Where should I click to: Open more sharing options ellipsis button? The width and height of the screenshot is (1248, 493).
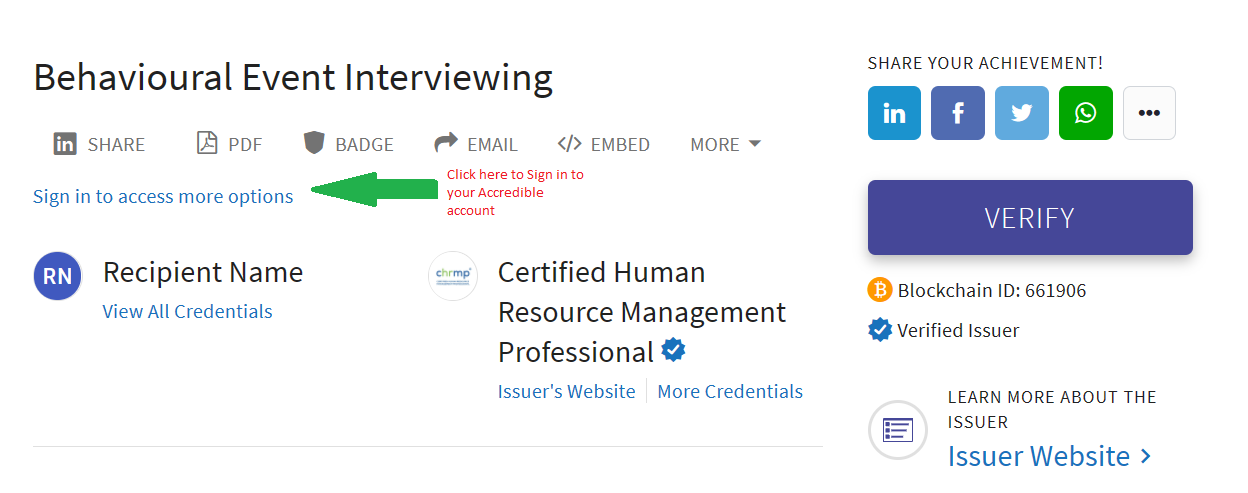click(x=1149, y=113)
